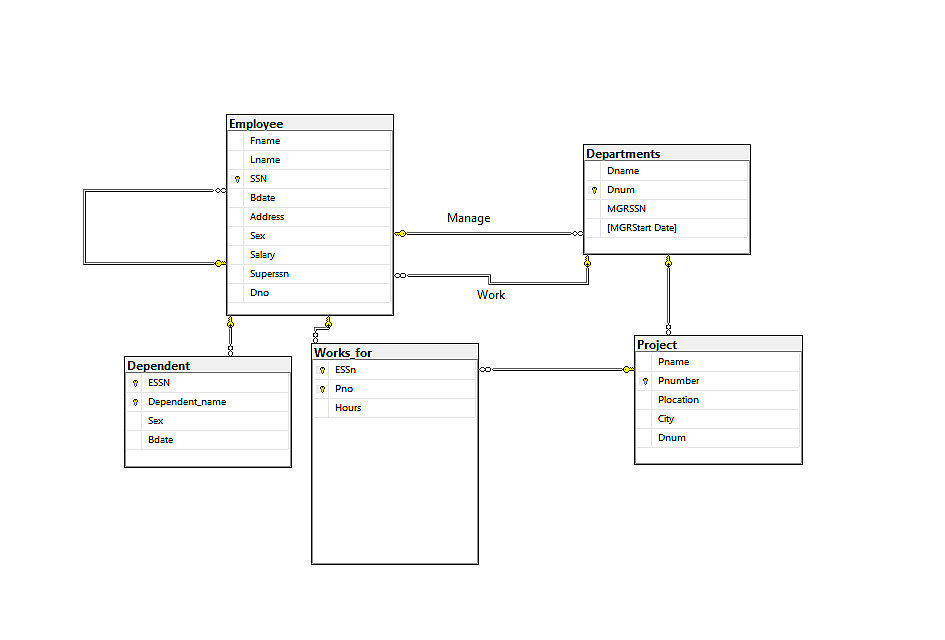Click the primary key icon beside SSN

click(237, 179)
